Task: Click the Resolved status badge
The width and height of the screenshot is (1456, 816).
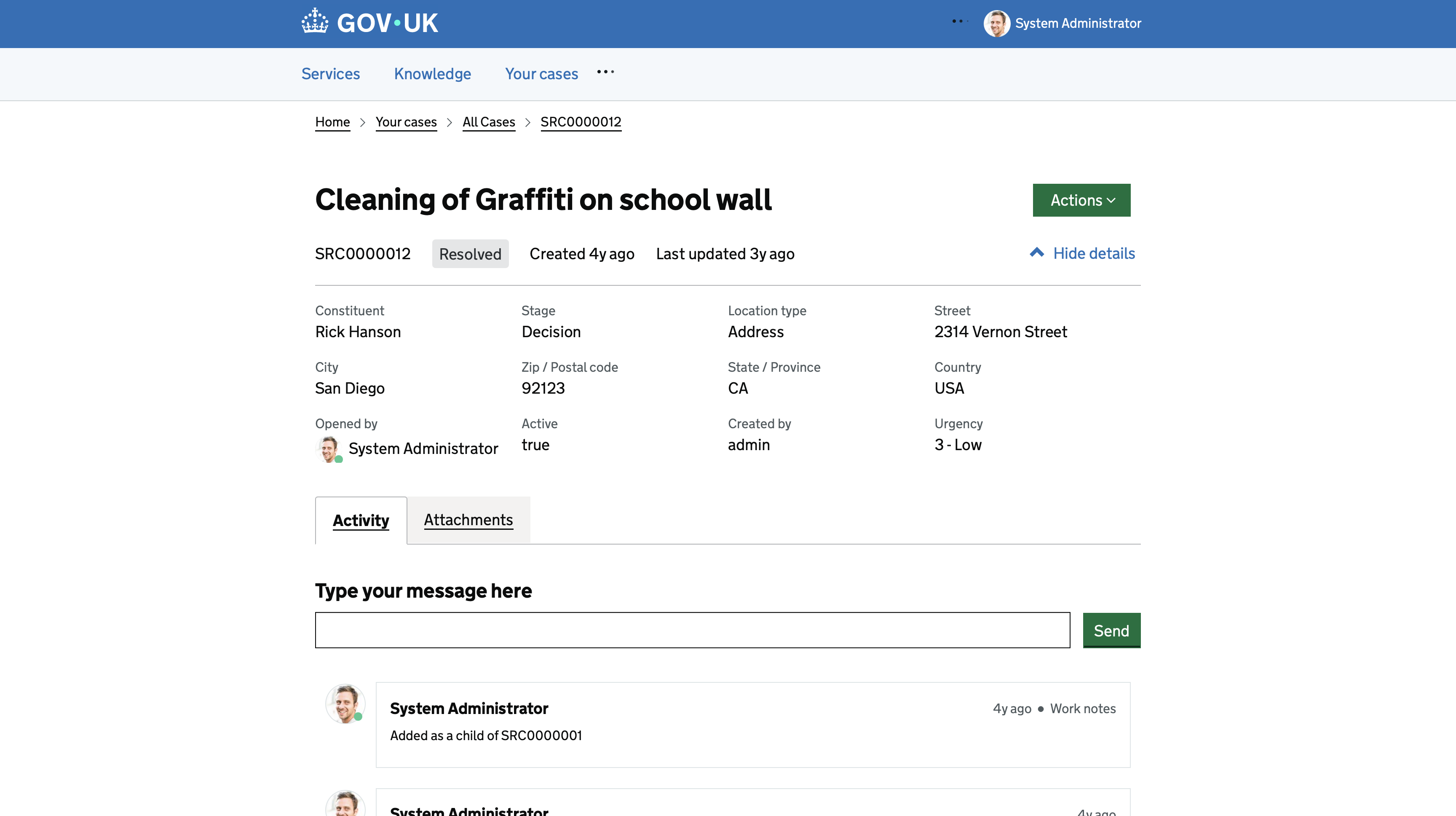Action: (x=470, y=254)
